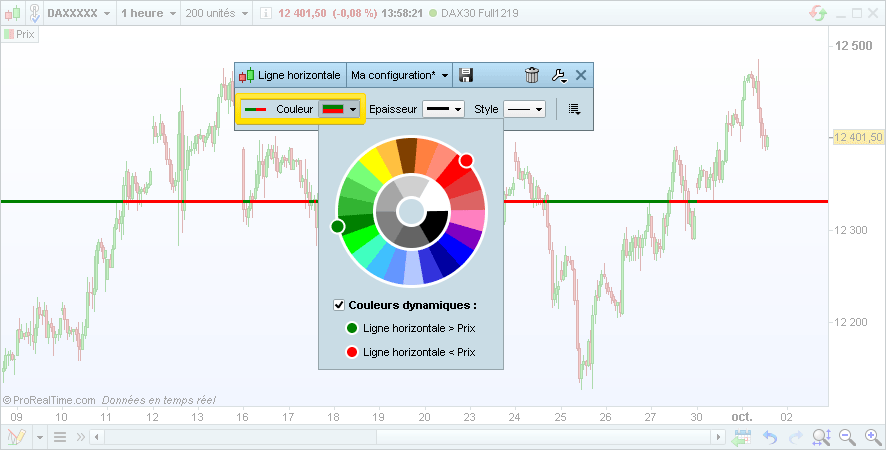
Task: Open the Ma configuration dropdown
Action: tap(399, 75)
